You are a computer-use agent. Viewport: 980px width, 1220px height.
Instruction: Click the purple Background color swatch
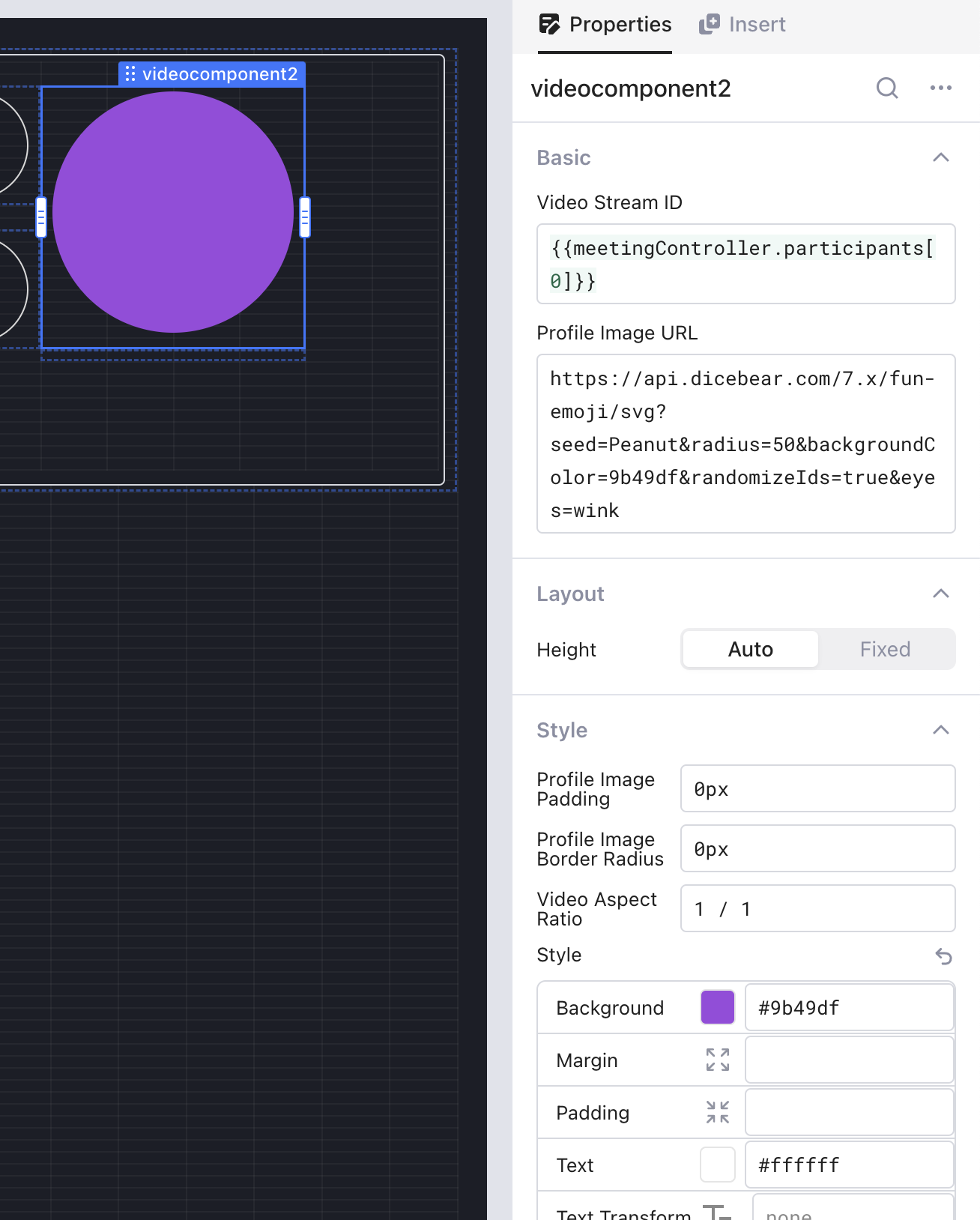point(717,1007)
